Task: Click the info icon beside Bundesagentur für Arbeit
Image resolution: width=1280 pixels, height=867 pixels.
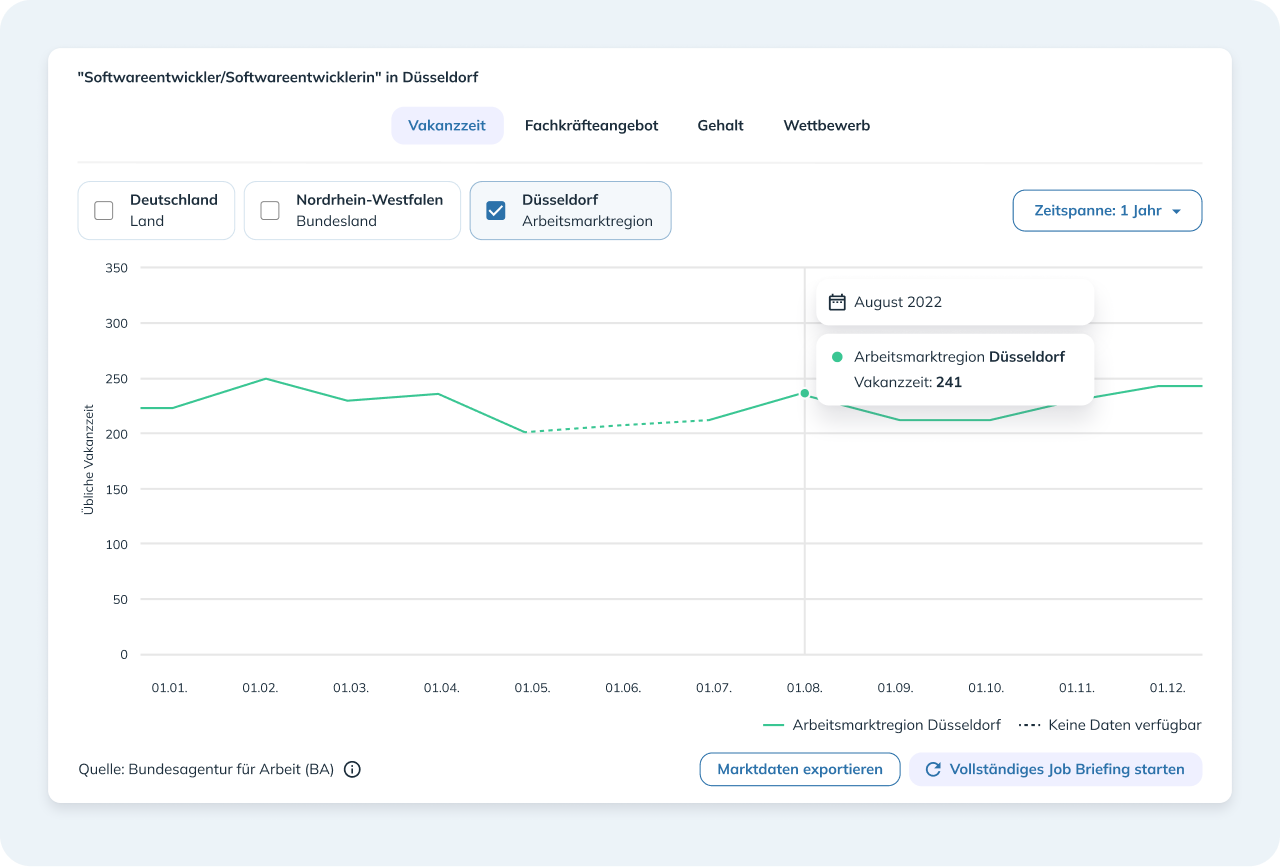Action: (352, 770)
